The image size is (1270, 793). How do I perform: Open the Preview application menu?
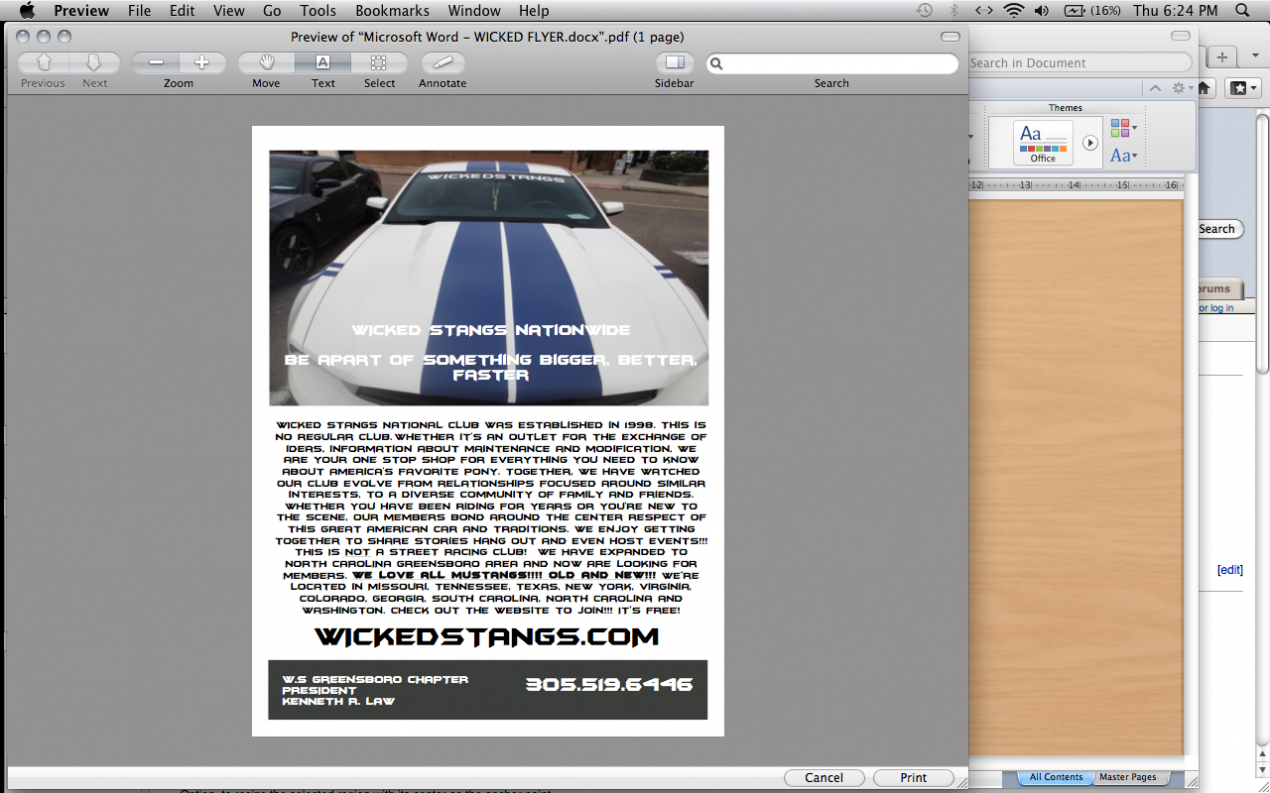click(82, 11)
